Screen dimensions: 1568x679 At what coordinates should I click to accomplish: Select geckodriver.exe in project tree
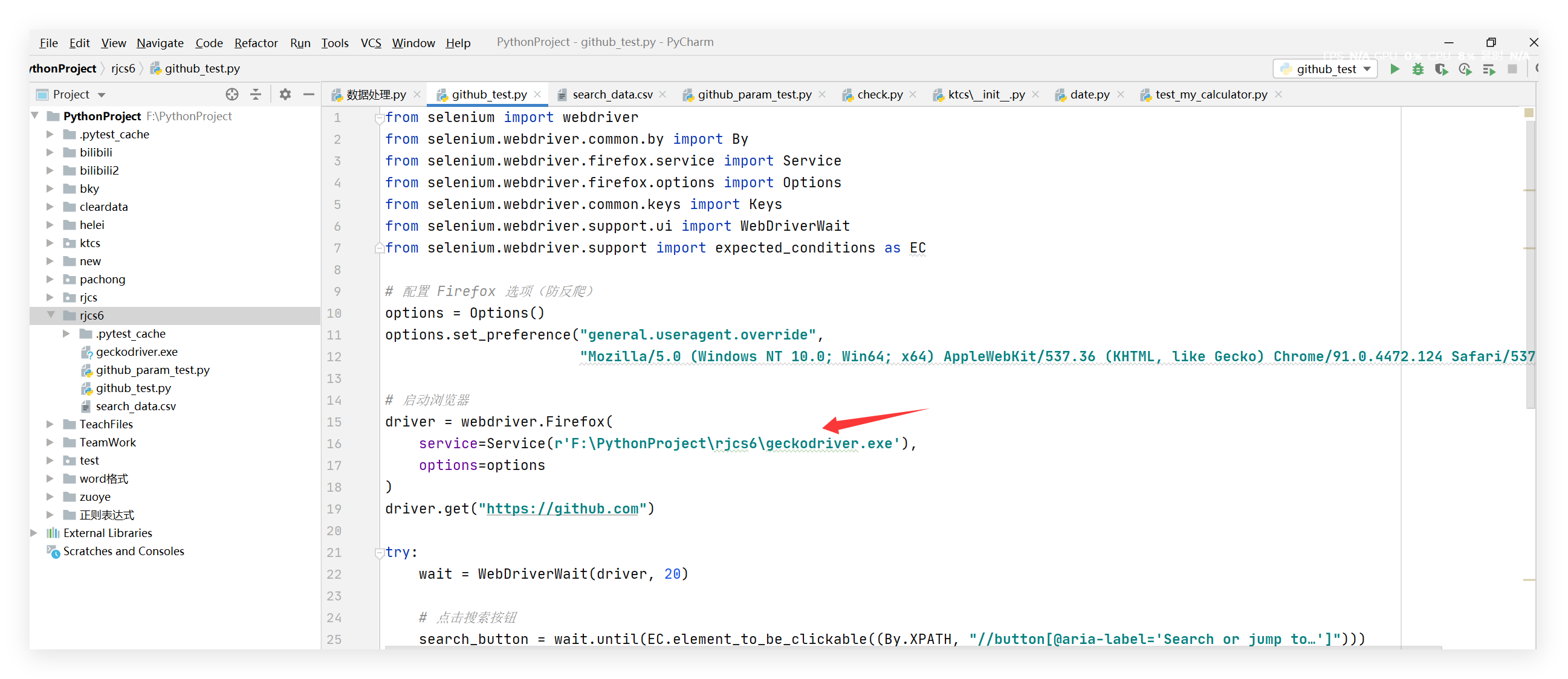[137, 352]
